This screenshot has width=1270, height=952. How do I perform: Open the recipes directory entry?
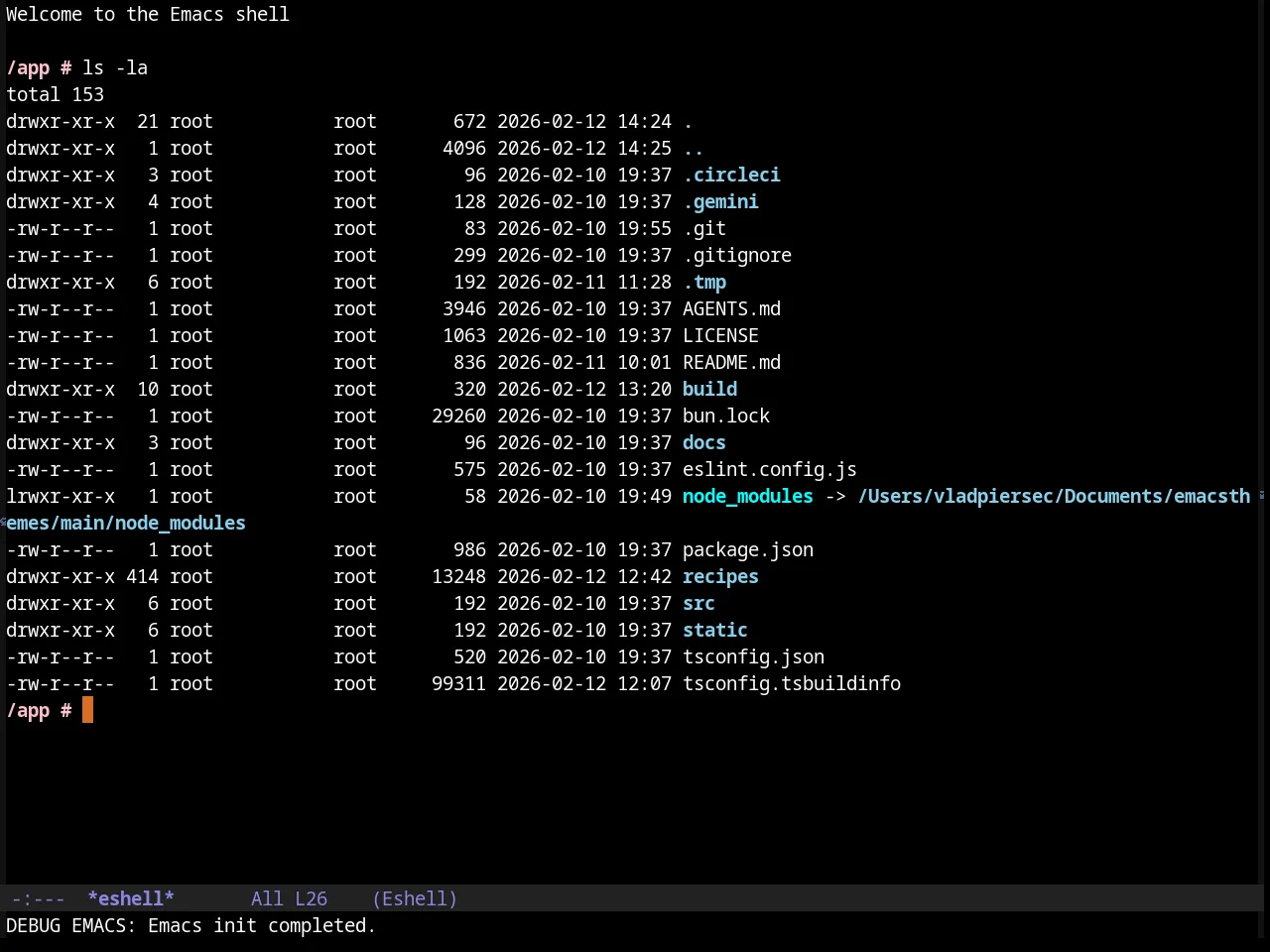(x=720, y=577)
